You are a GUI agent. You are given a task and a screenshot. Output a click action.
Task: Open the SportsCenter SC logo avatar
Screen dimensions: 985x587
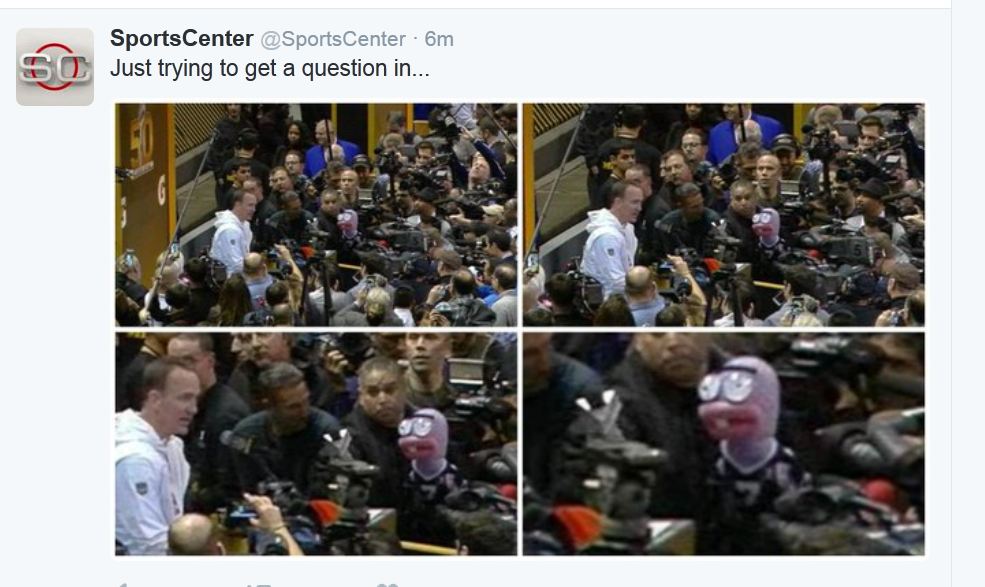pos(55,67)
